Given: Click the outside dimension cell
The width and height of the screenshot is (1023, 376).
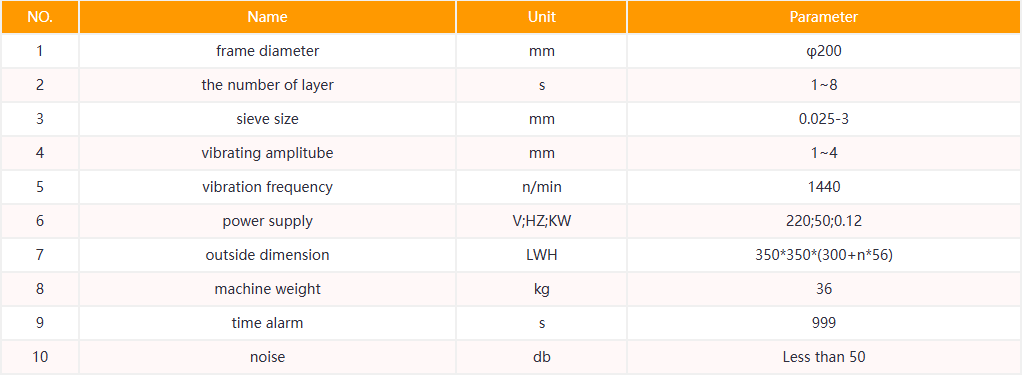Looking at the screenshot, I should coord(267,255).
